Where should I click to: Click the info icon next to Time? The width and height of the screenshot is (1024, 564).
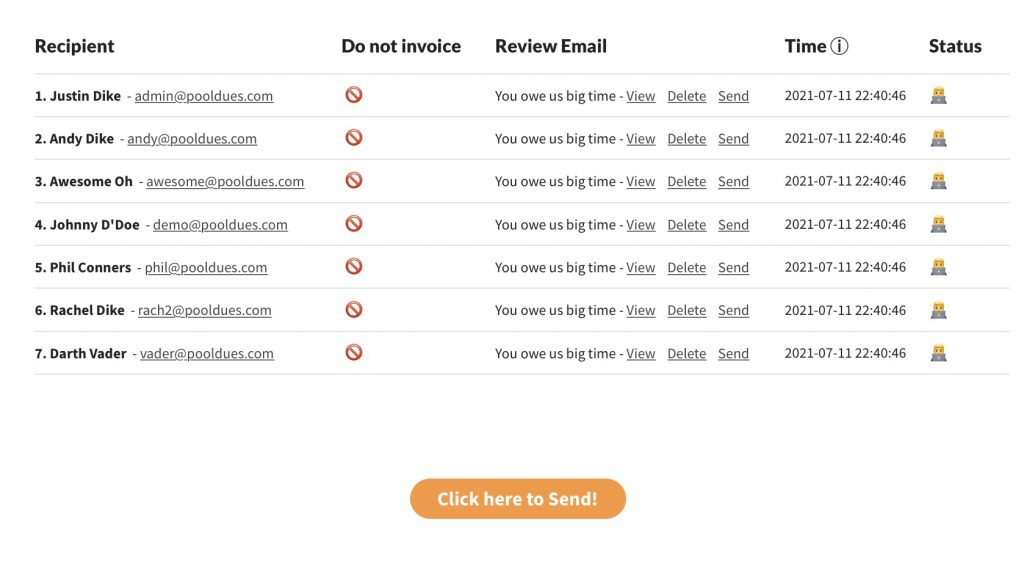pyautogui.click(x=839, y=46)
